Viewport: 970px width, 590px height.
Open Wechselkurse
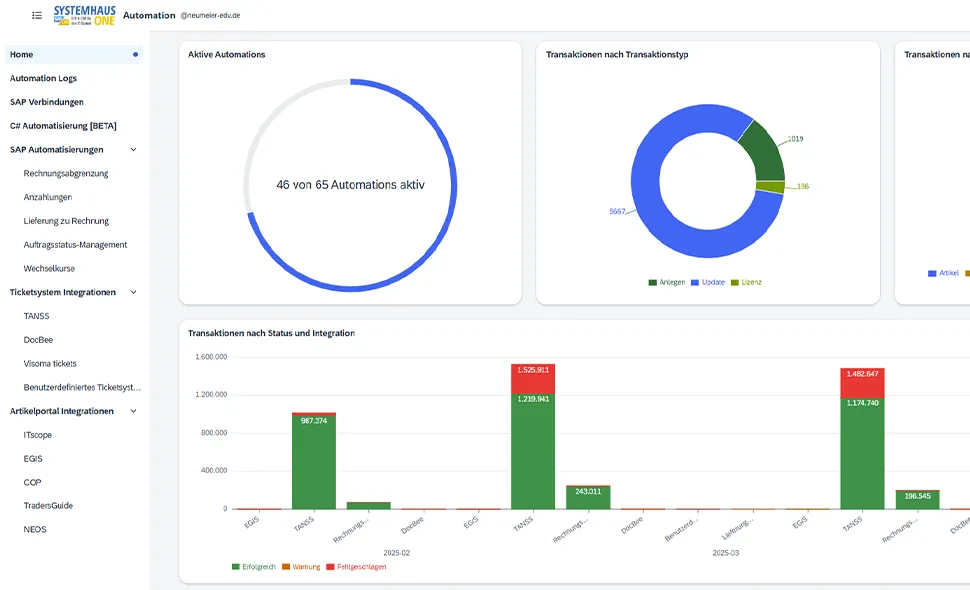(49, 268)
